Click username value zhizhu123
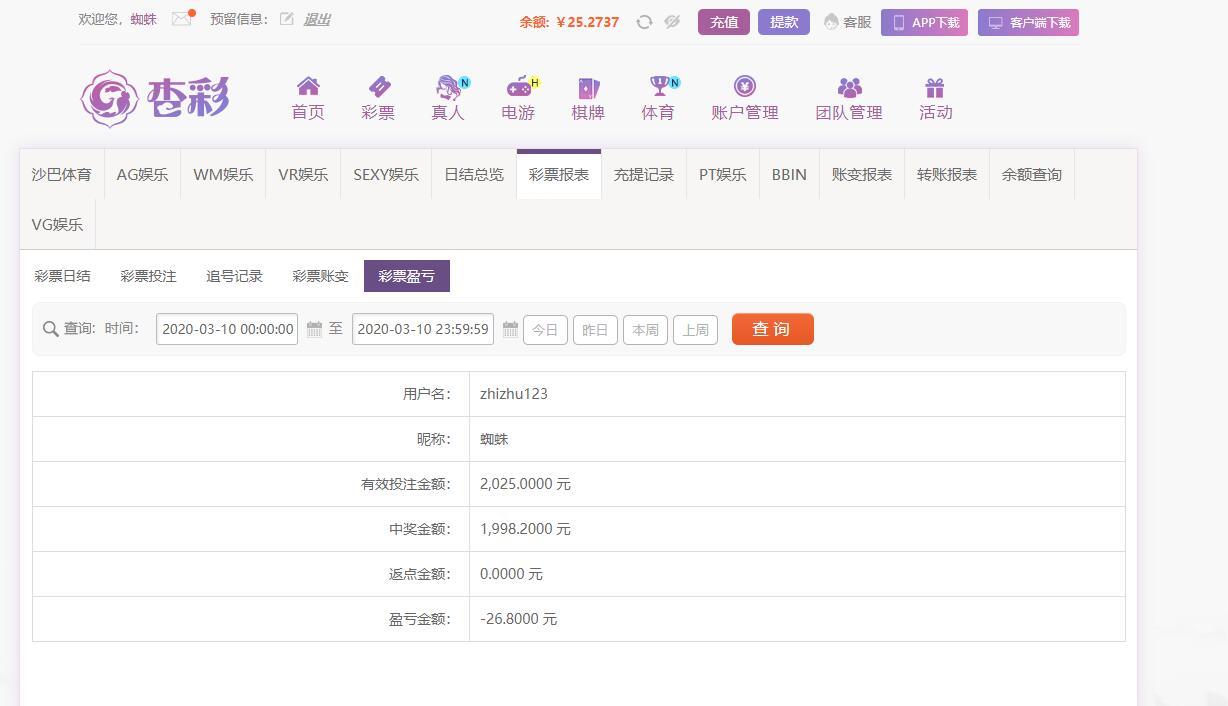Screen dimensions: 1228x706 click(514, 394)
